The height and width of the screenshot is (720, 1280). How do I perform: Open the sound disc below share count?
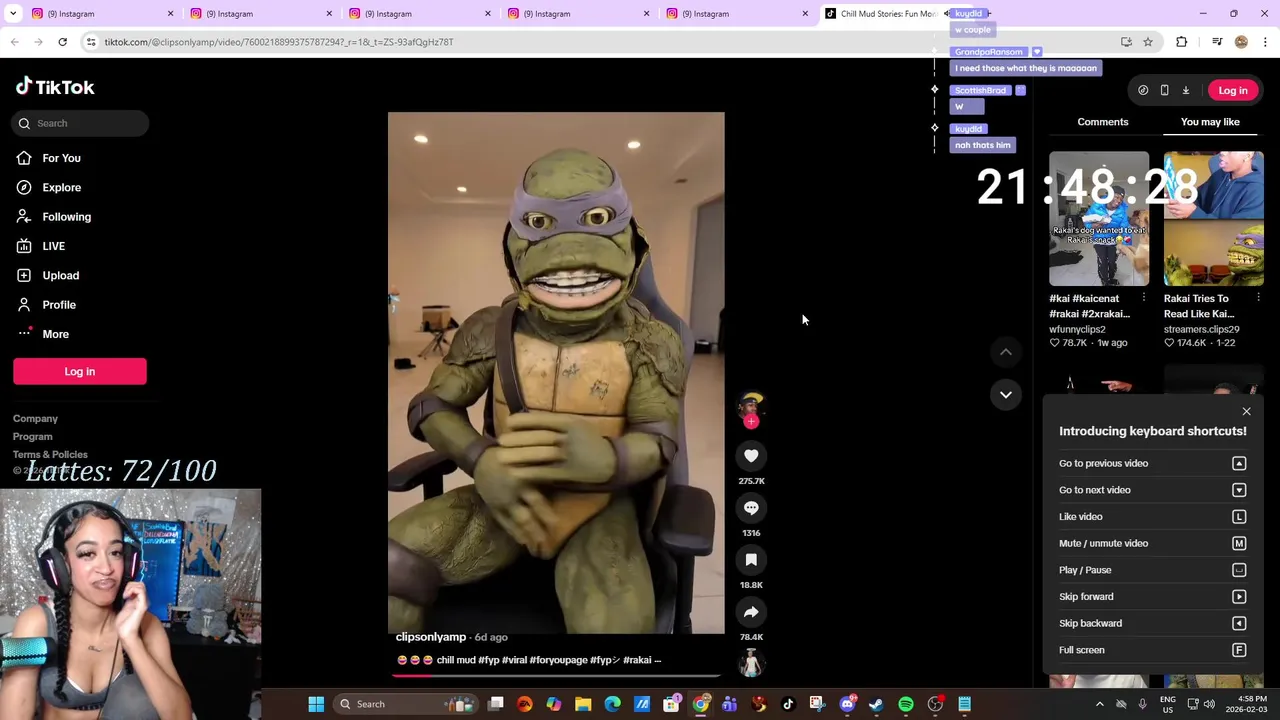click(751, 662)
